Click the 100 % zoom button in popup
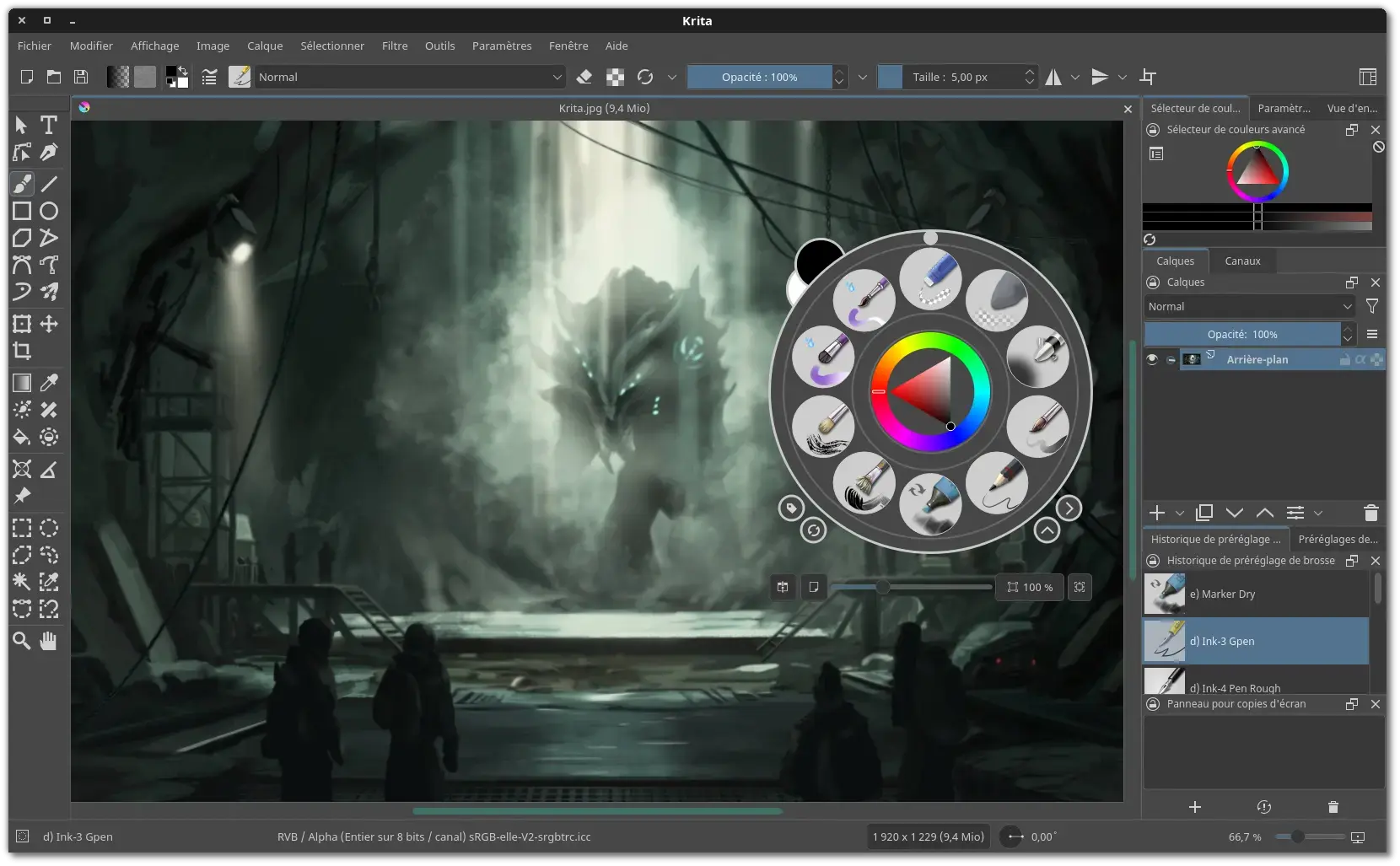This screenshot has height=866, width=1400. click(1030, 587)
